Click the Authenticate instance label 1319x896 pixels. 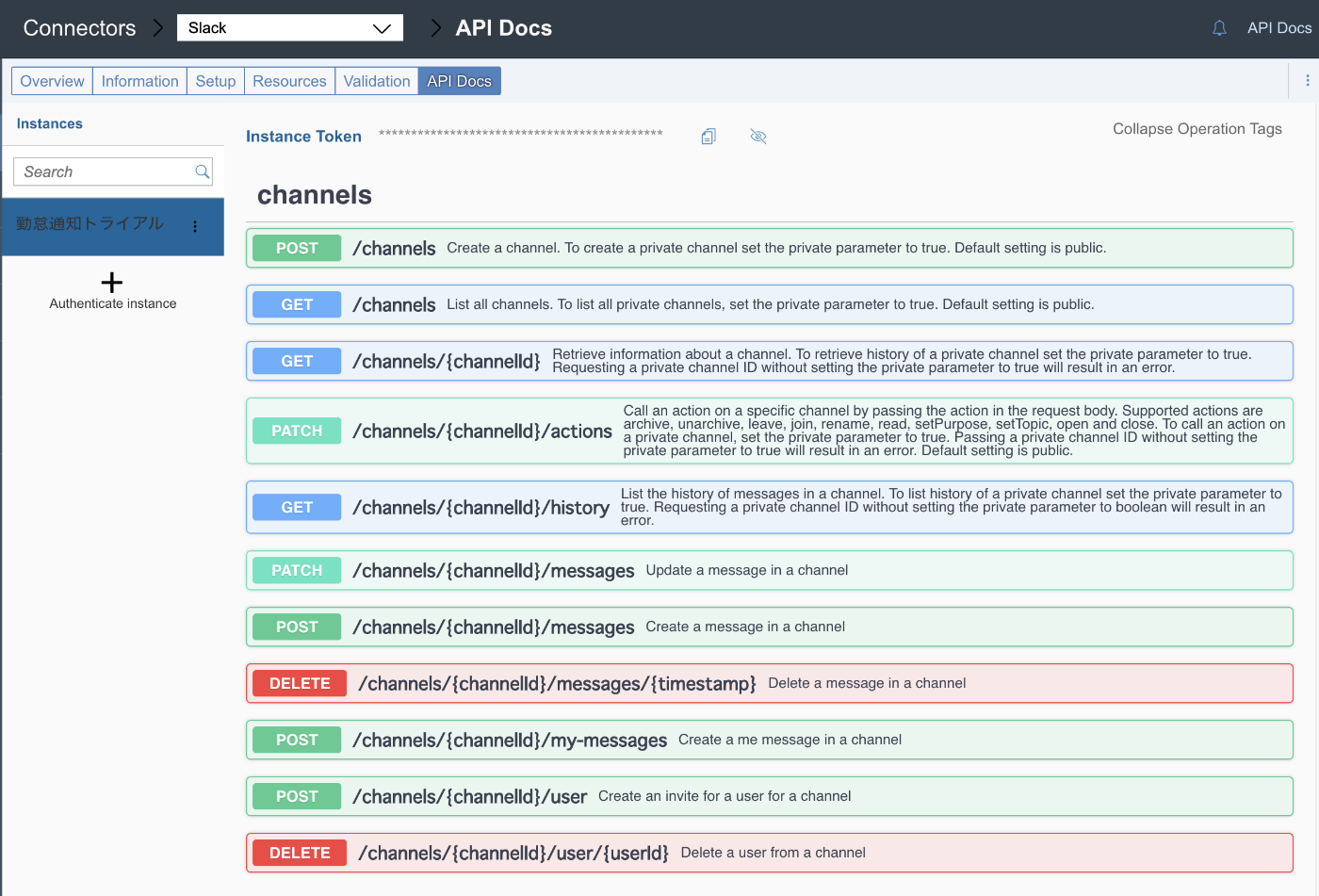pyautogui.click(x=113, y=303)
